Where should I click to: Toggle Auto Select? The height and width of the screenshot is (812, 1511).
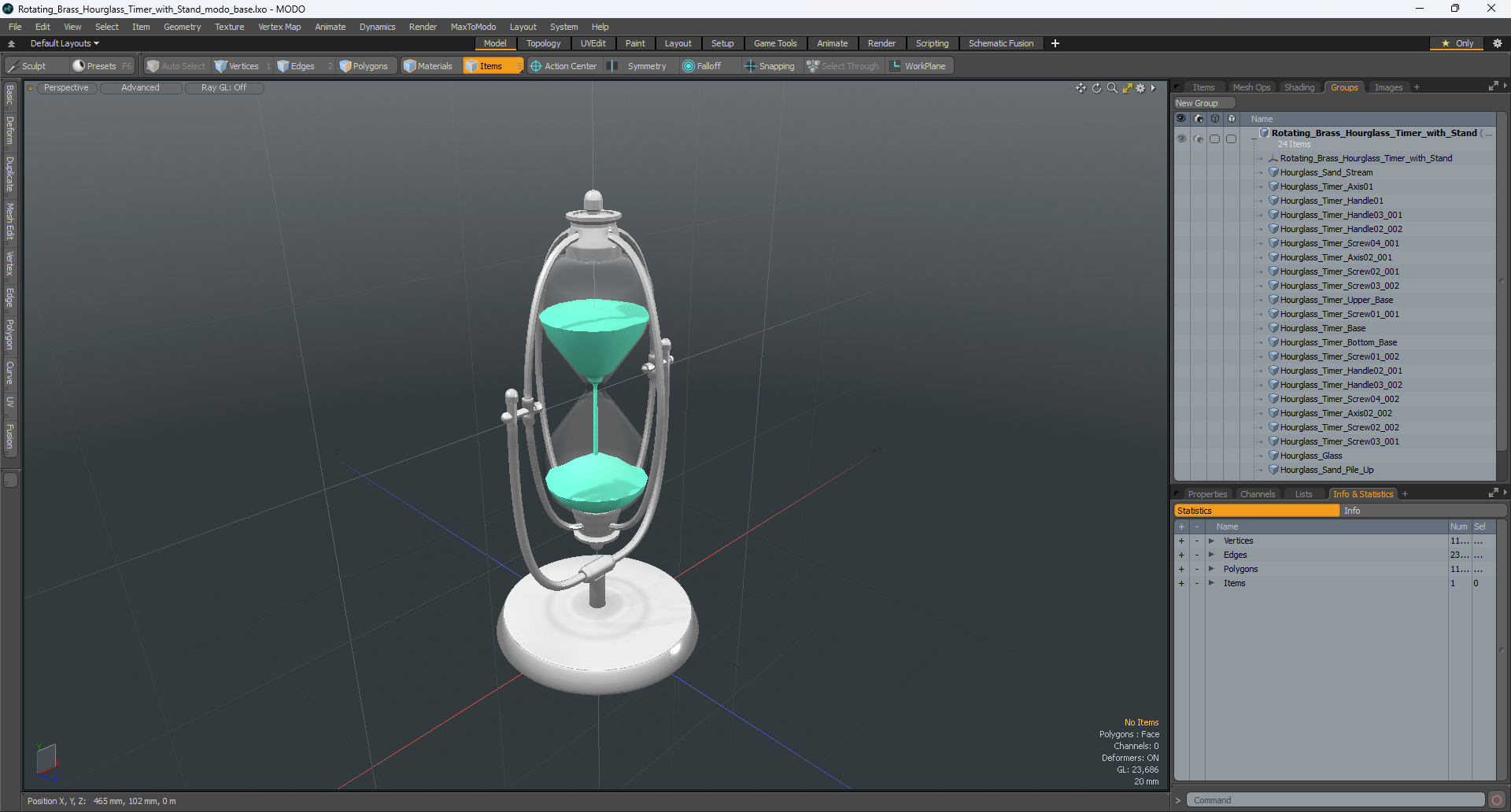pos(176,66)
